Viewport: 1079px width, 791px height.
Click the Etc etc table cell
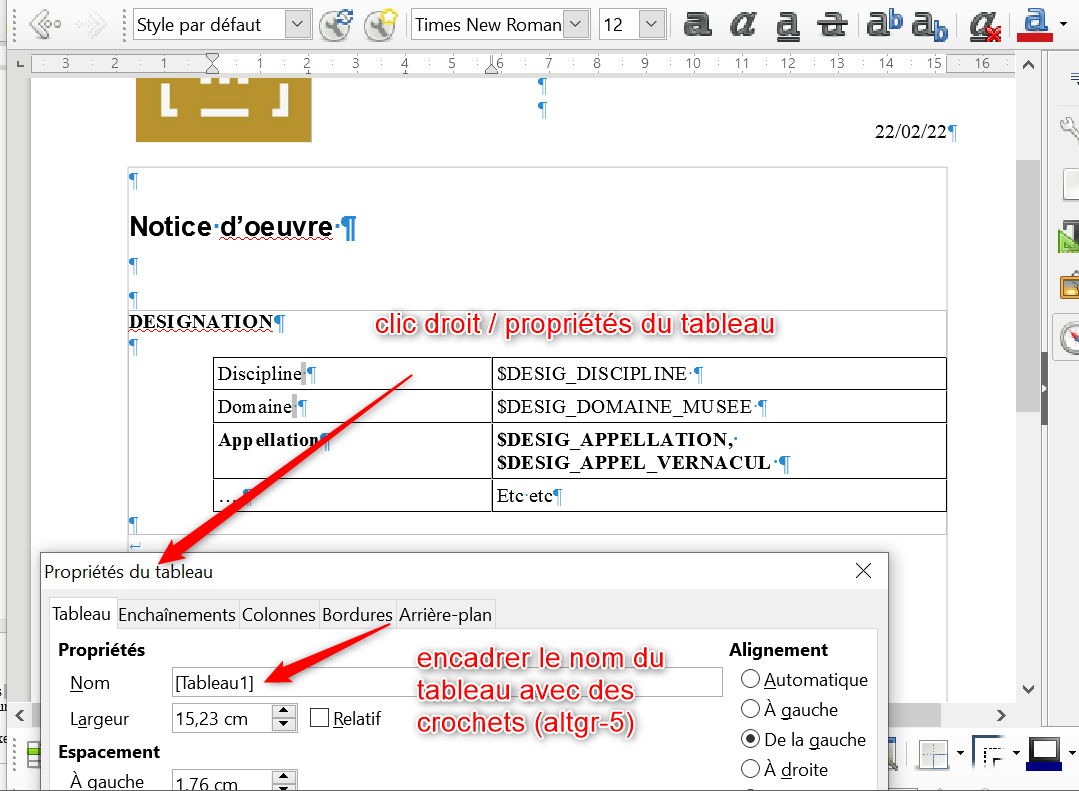(719, 495)
